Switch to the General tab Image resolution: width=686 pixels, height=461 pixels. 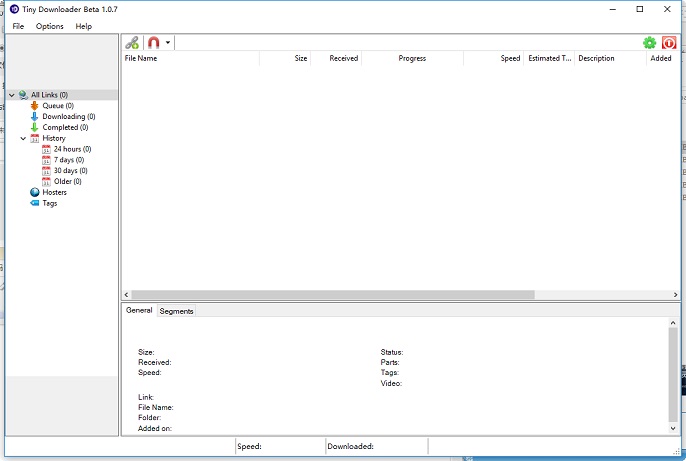(139, 310)
